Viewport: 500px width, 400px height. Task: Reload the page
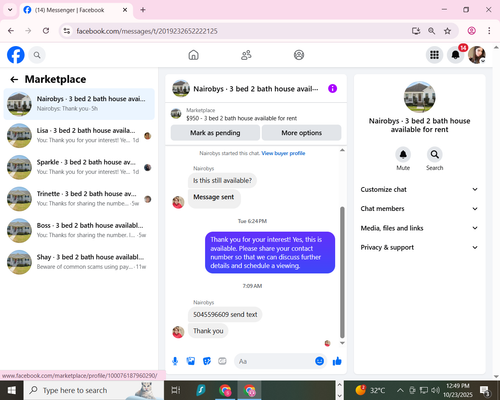[x=46, y=31]
